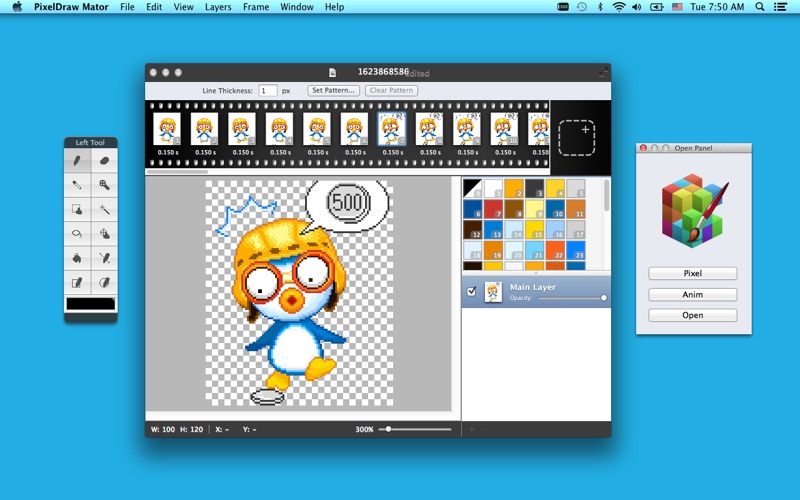Image resolution: width=800 pixels, height=500 pixels.
Task: Open the View menu
Action: coord(183,7)
